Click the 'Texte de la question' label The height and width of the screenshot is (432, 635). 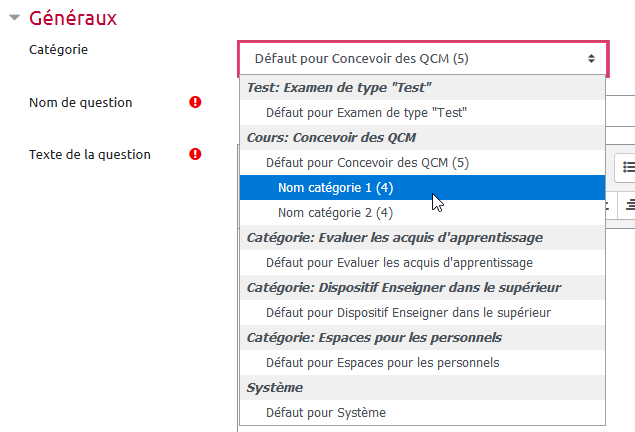click(90, 154)
